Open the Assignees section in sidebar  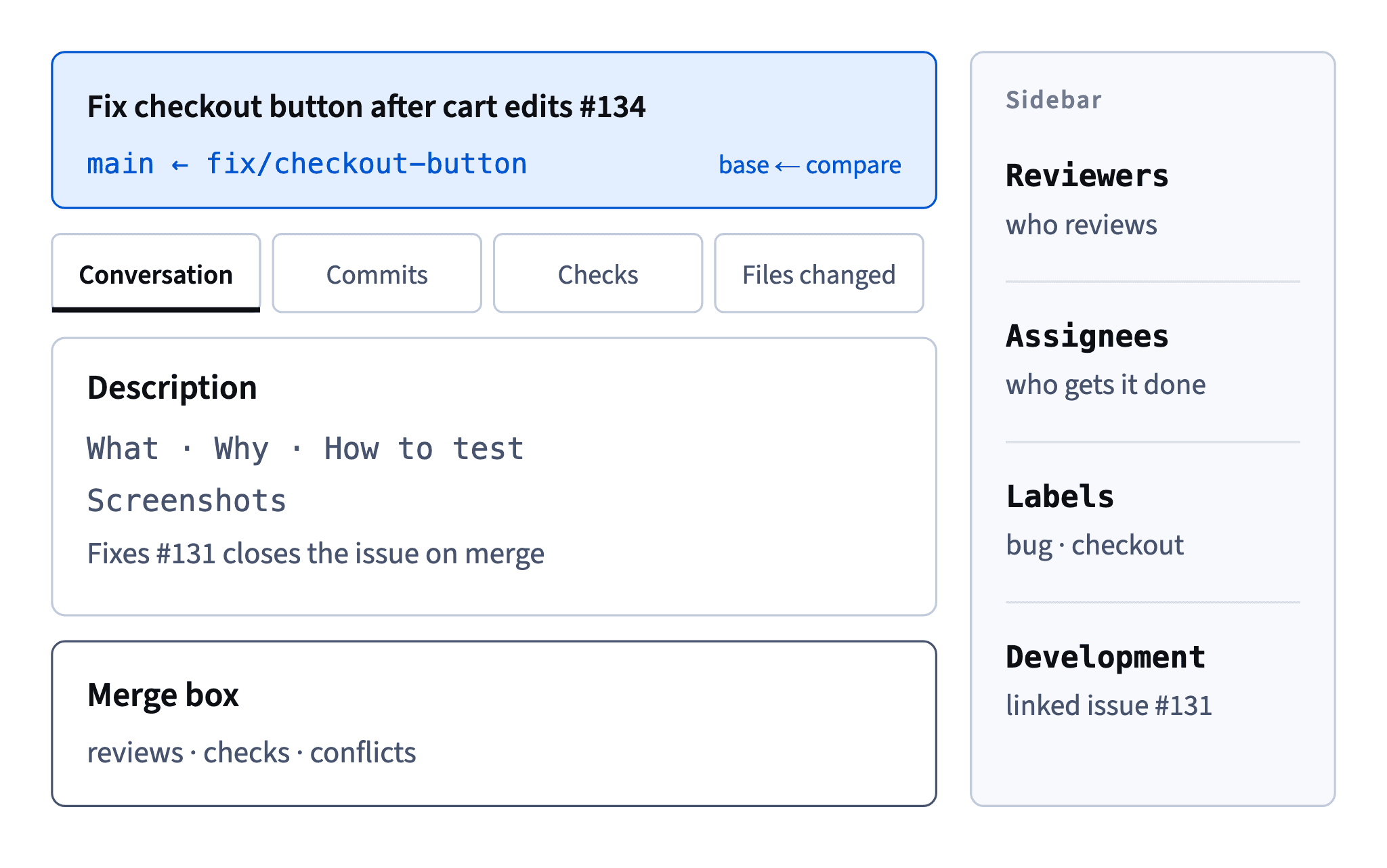click(1087, 337)
